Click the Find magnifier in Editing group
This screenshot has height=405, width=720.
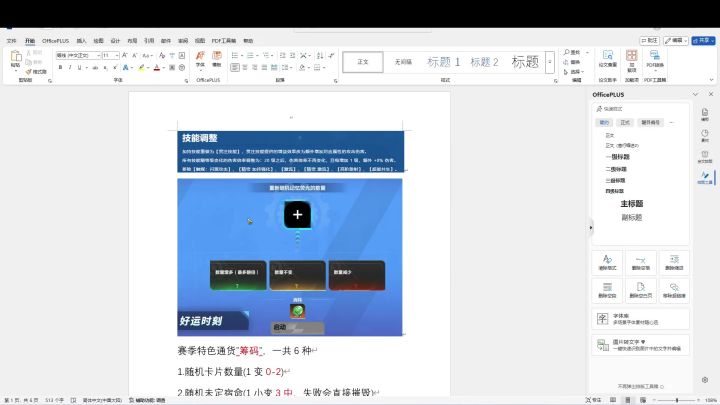click(567, 52)
